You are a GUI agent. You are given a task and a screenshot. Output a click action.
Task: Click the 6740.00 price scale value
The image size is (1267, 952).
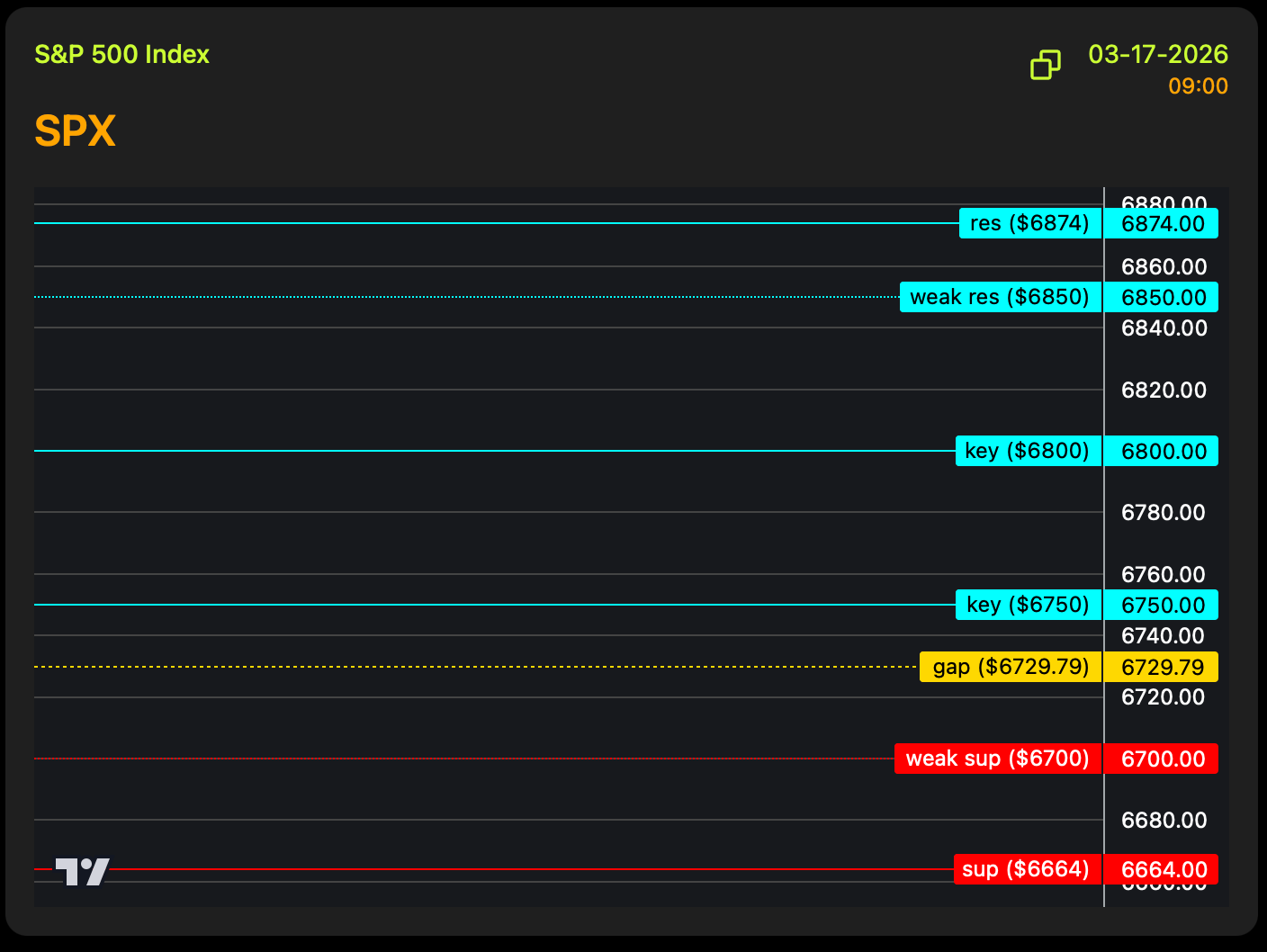point(1163,635)
